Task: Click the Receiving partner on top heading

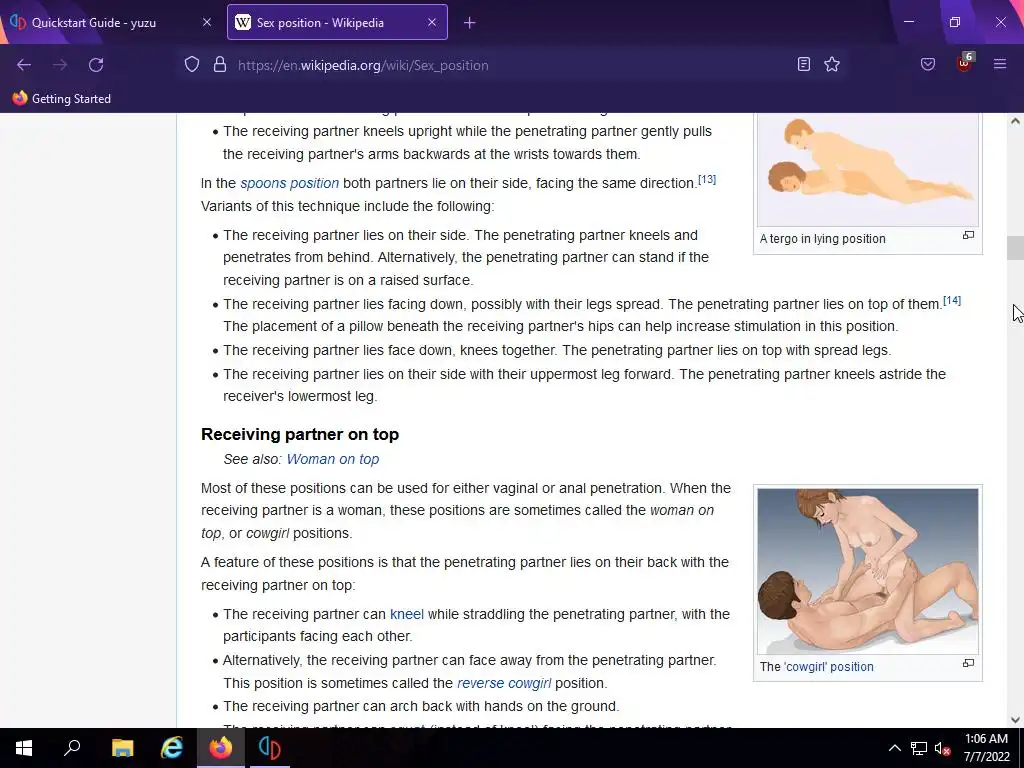Action: tap(300, 434)
